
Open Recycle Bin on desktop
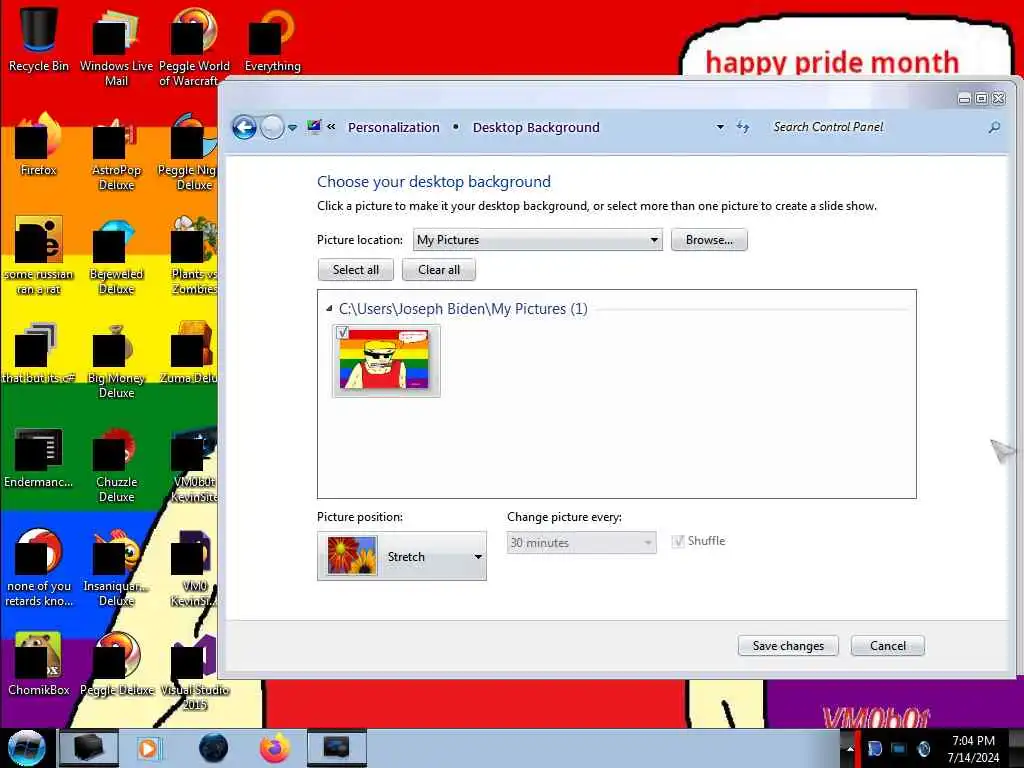click(39, 39)
